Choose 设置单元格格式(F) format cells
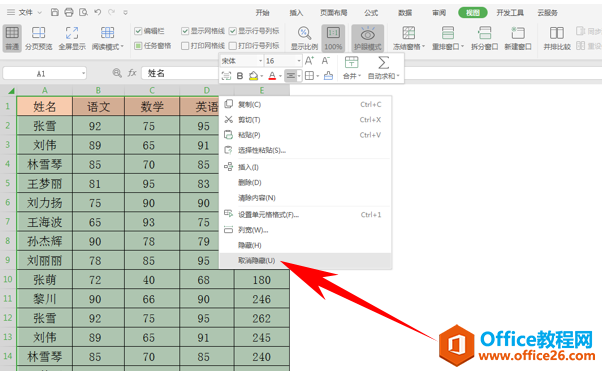Image resolution: width=602 pixels, height=373 pixels. coord(305,215)
